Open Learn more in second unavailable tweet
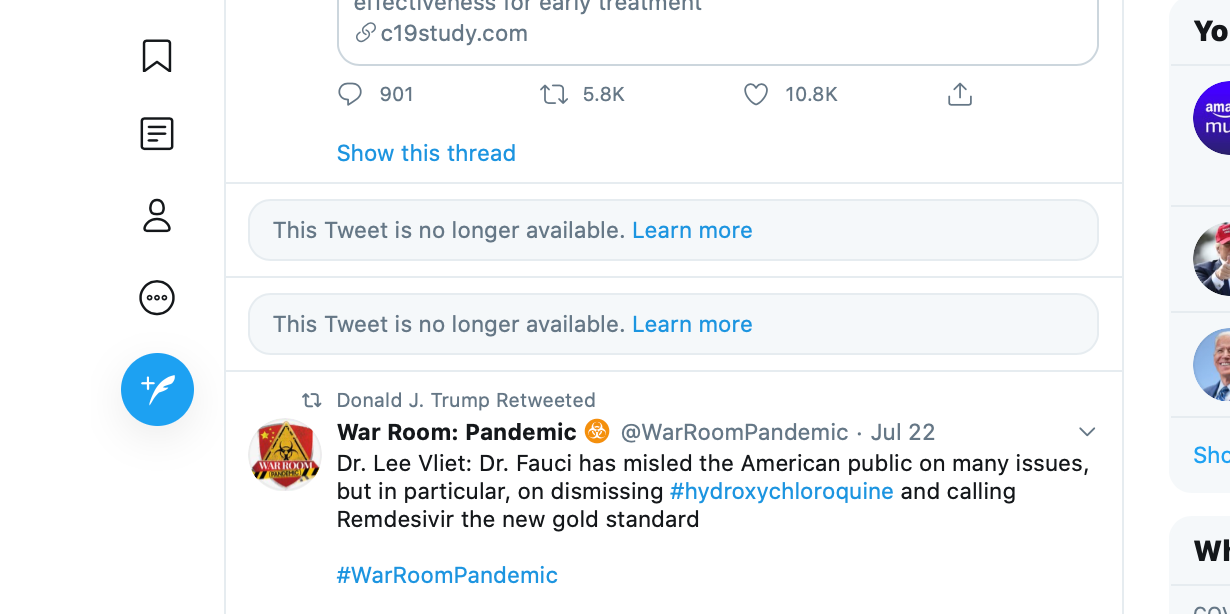The height and width of the screenshot is (614, 1230). tap(692, 324)
